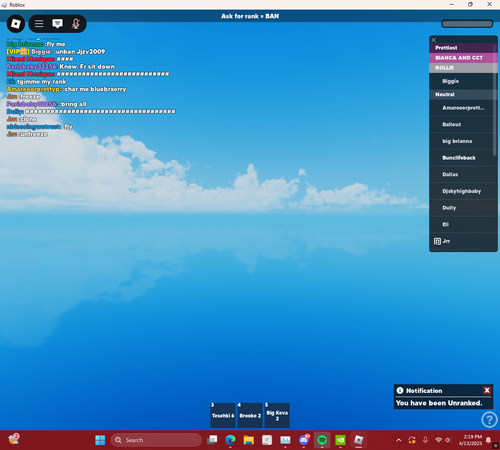
Task: Open the Windows Start menu
Action: (100, 440)
